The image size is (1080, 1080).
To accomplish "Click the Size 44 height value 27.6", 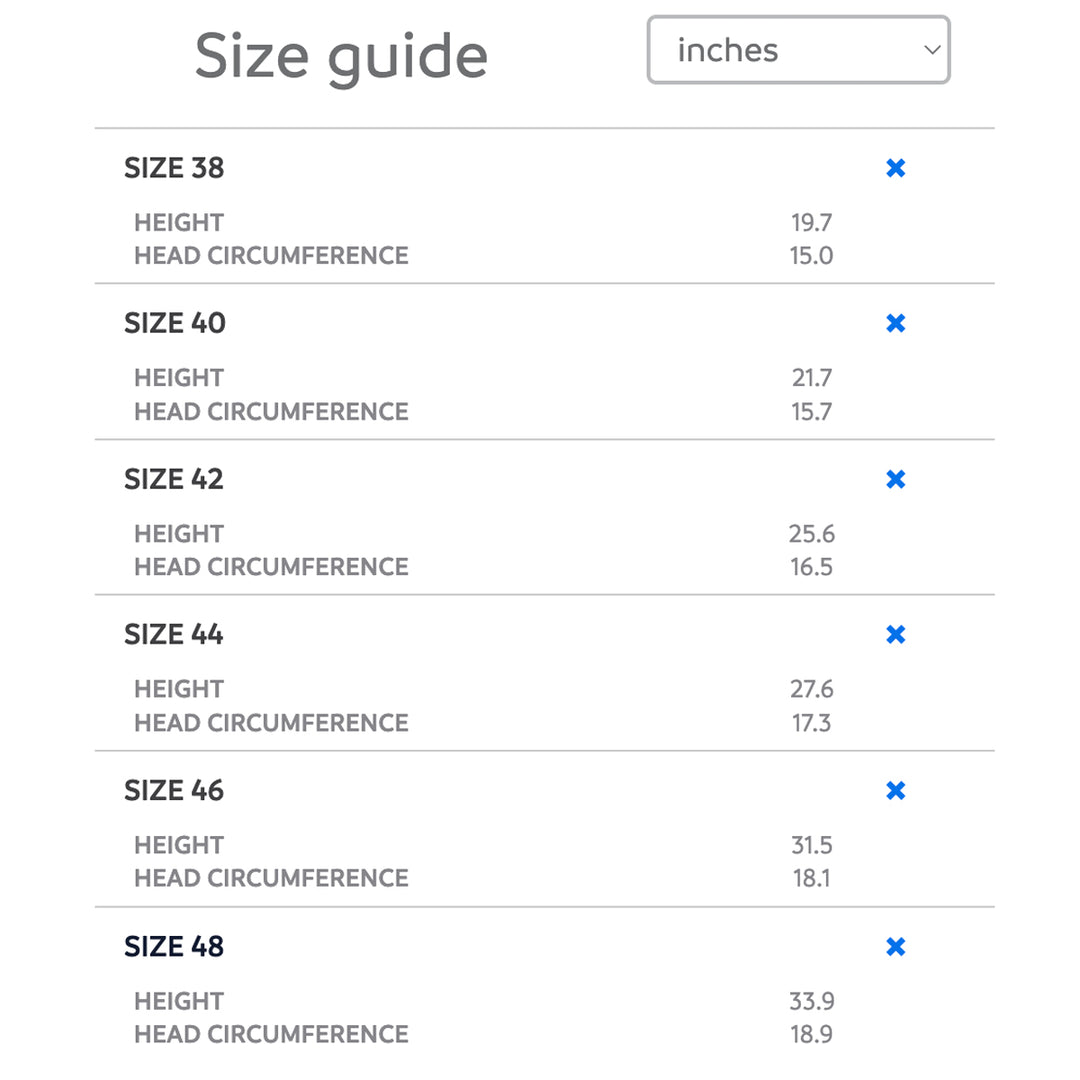I will coord(811,689).
